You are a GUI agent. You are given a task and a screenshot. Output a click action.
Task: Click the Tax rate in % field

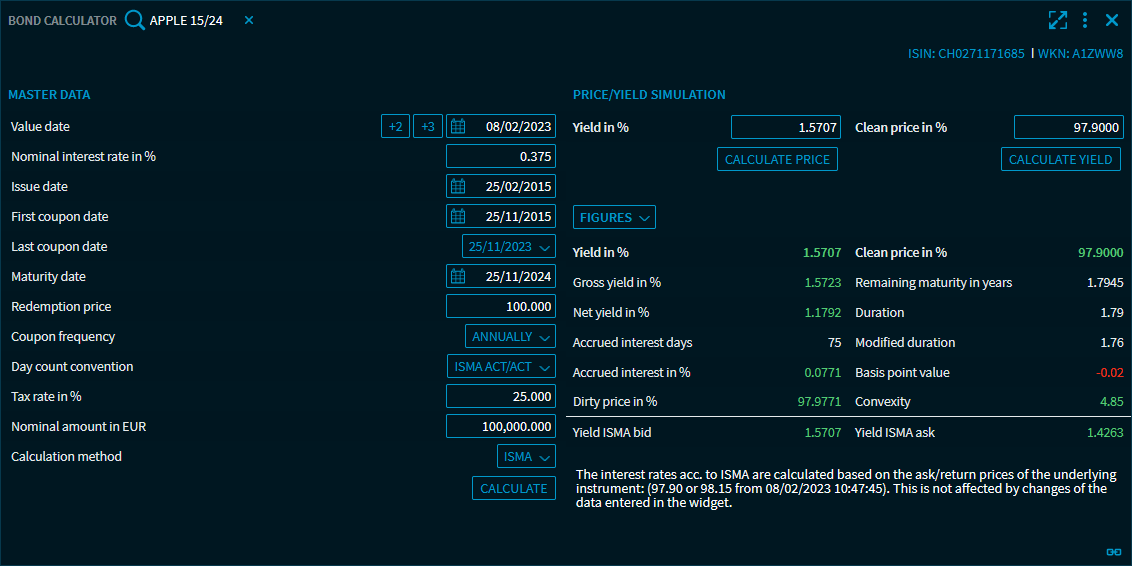click(500, 397)
